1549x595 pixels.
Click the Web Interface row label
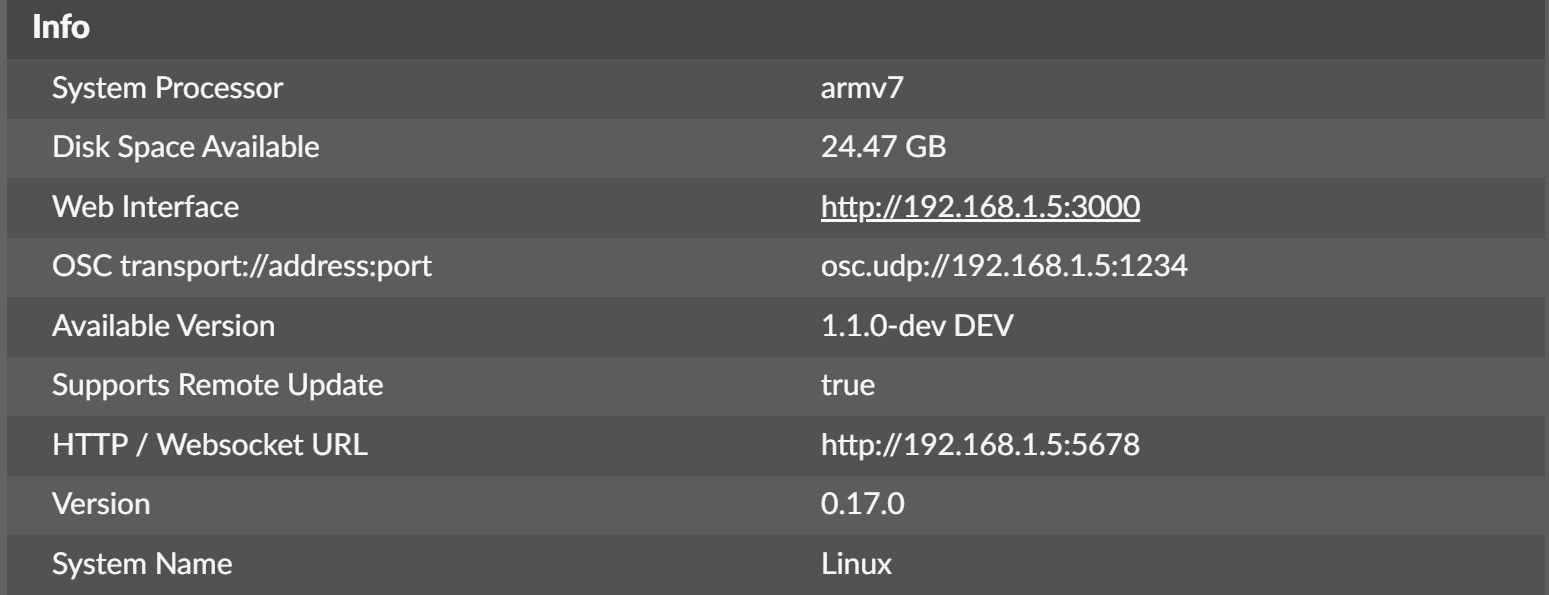click(x=145, y=208)
